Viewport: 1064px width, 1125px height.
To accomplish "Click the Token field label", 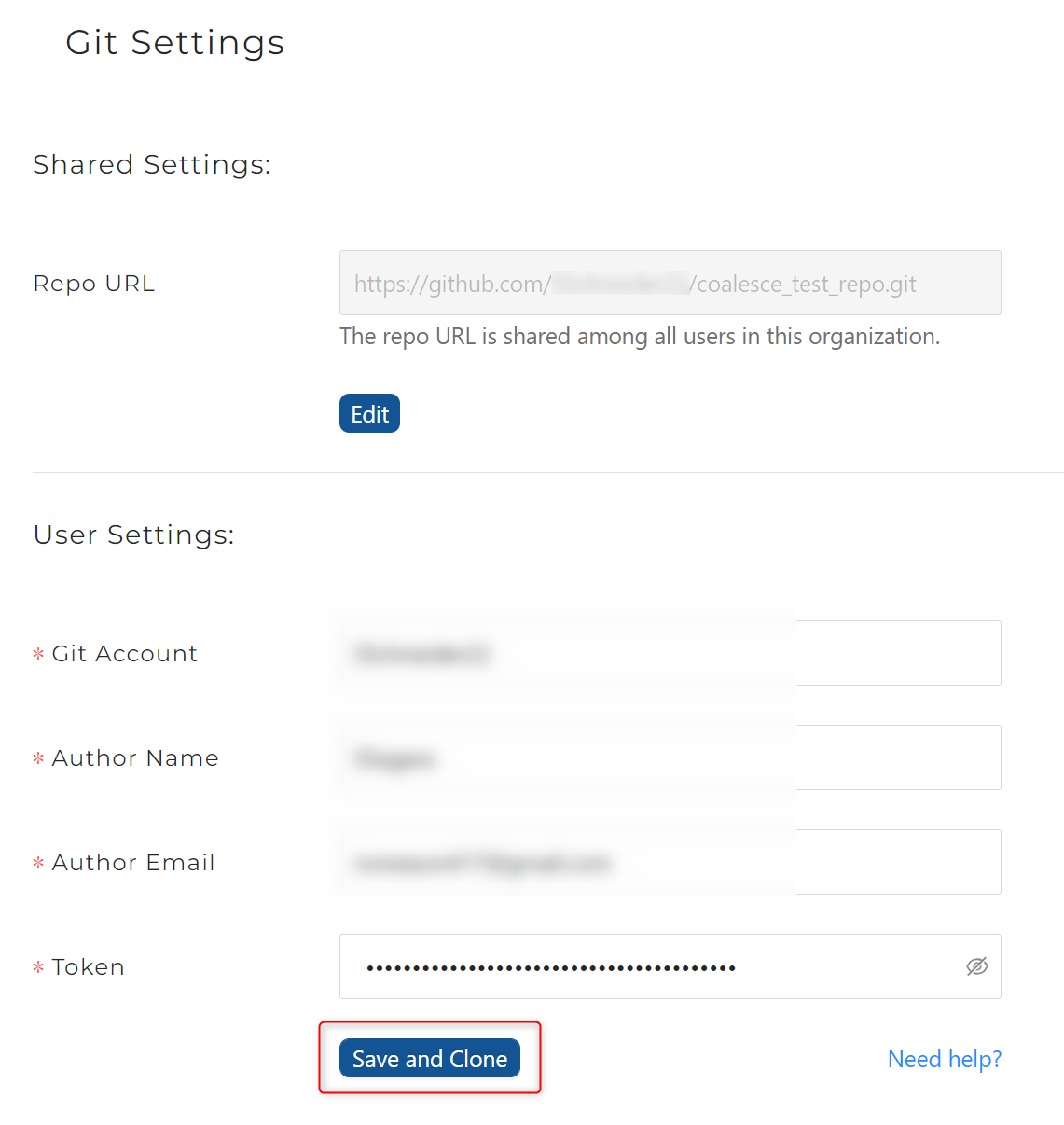I will tap(88, 967).
